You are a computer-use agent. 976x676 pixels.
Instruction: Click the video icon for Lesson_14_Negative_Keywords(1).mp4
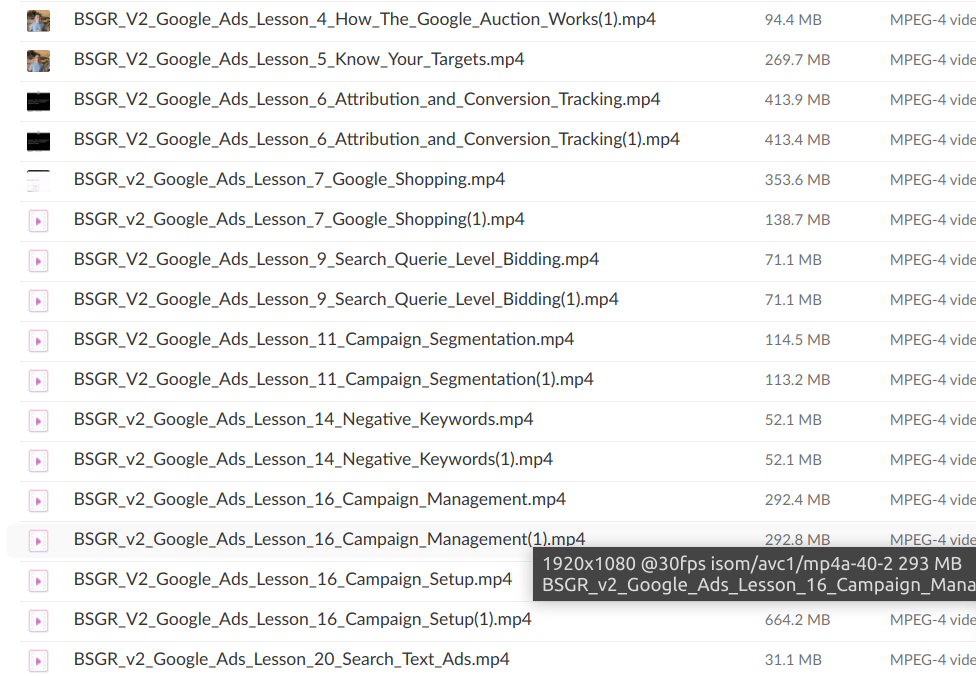tap(38, 460)
